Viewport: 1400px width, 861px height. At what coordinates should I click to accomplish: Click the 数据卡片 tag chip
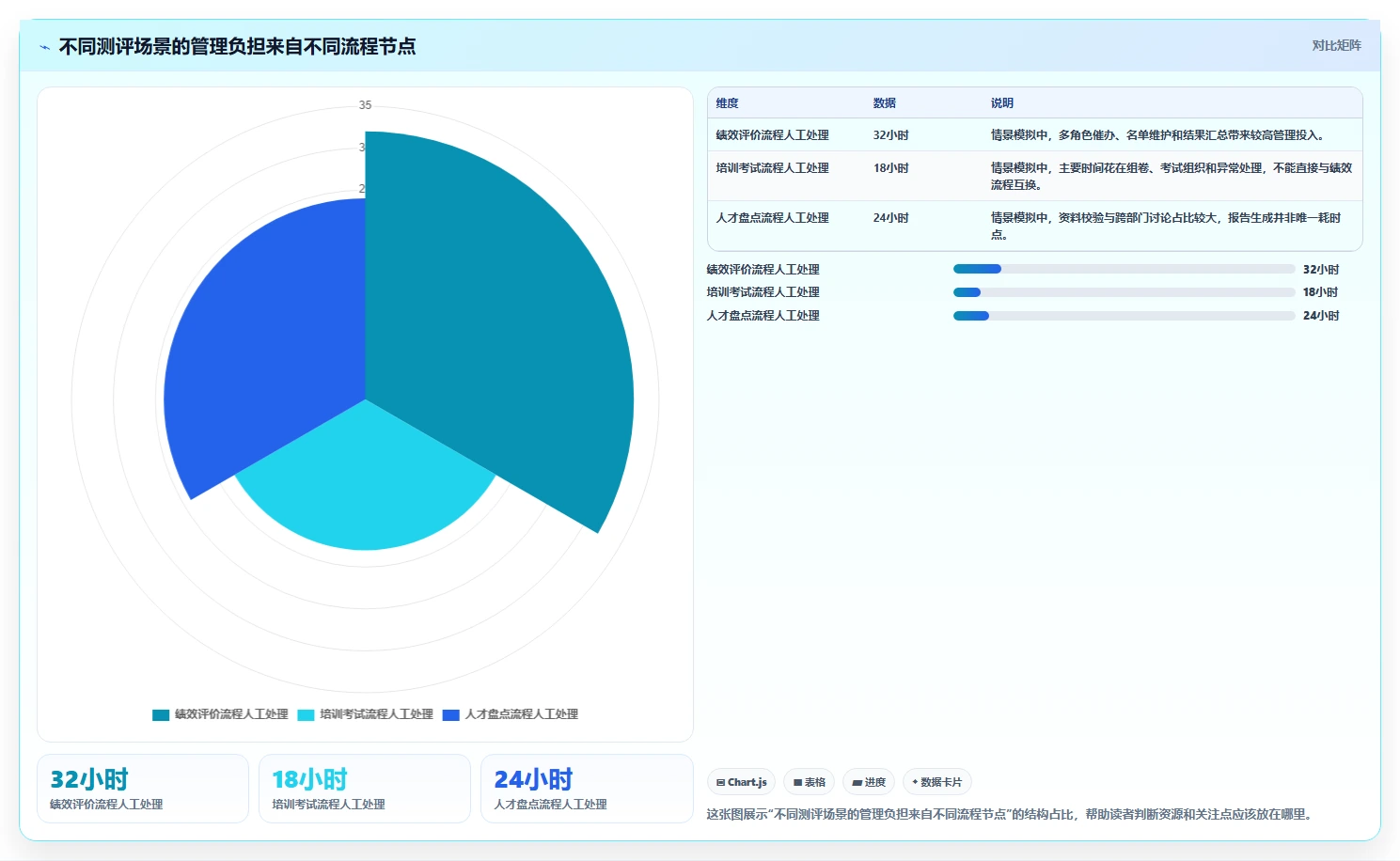click(937, 782)
